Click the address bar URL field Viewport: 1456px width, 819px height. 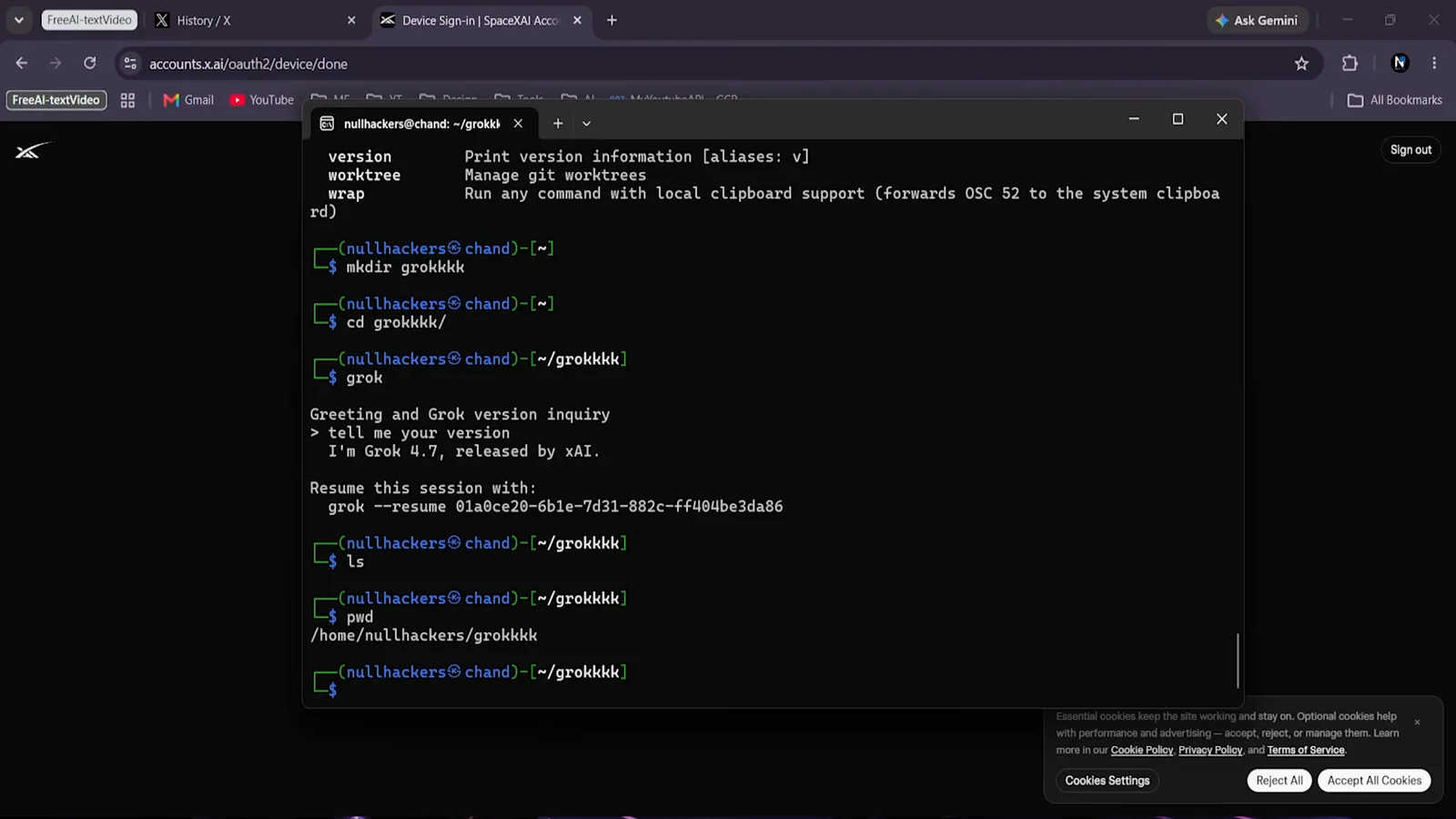click(710, 64)
